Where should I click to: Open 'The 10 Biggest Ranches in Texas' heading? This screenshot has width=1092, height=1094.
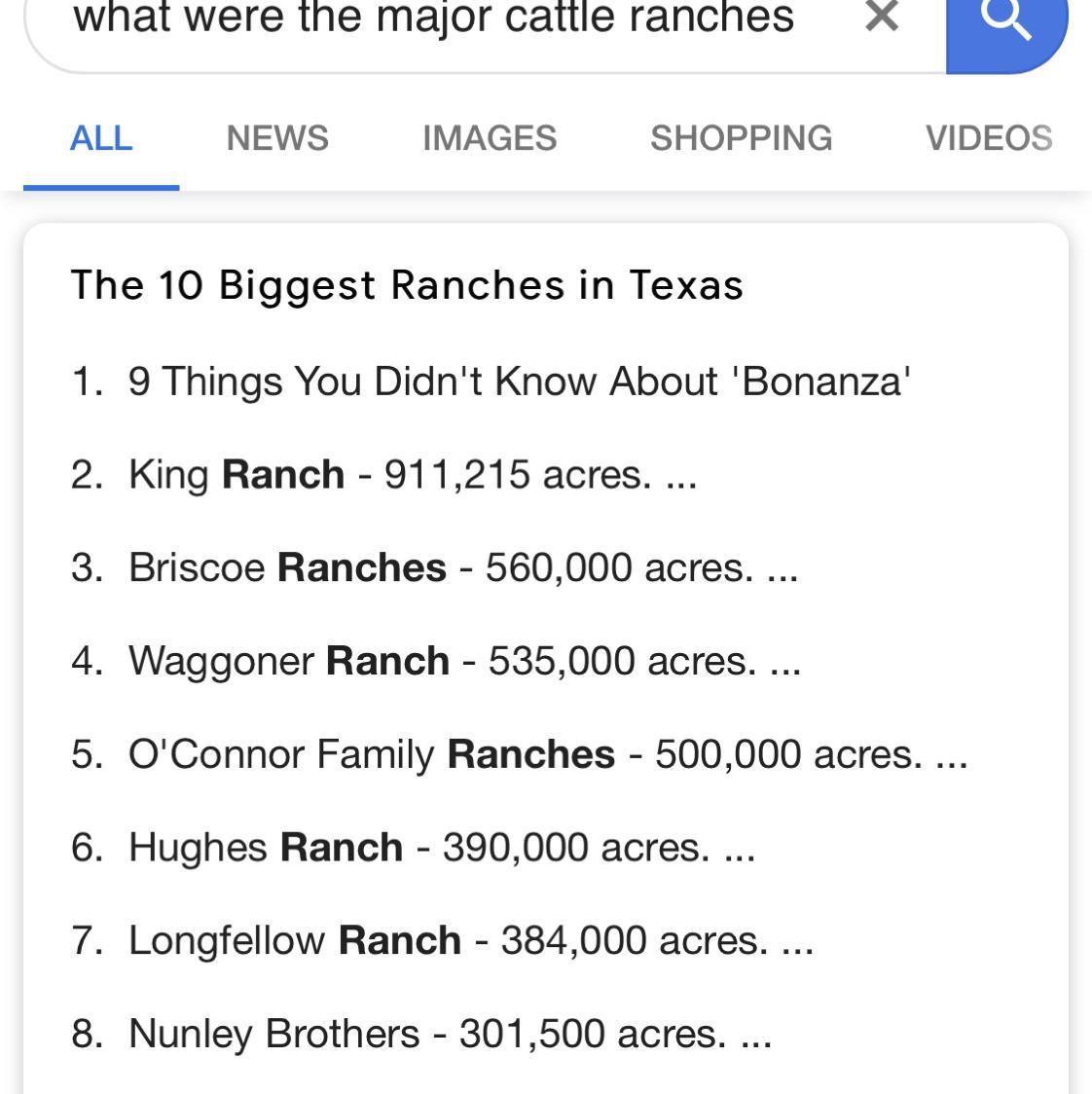point(407,285)
